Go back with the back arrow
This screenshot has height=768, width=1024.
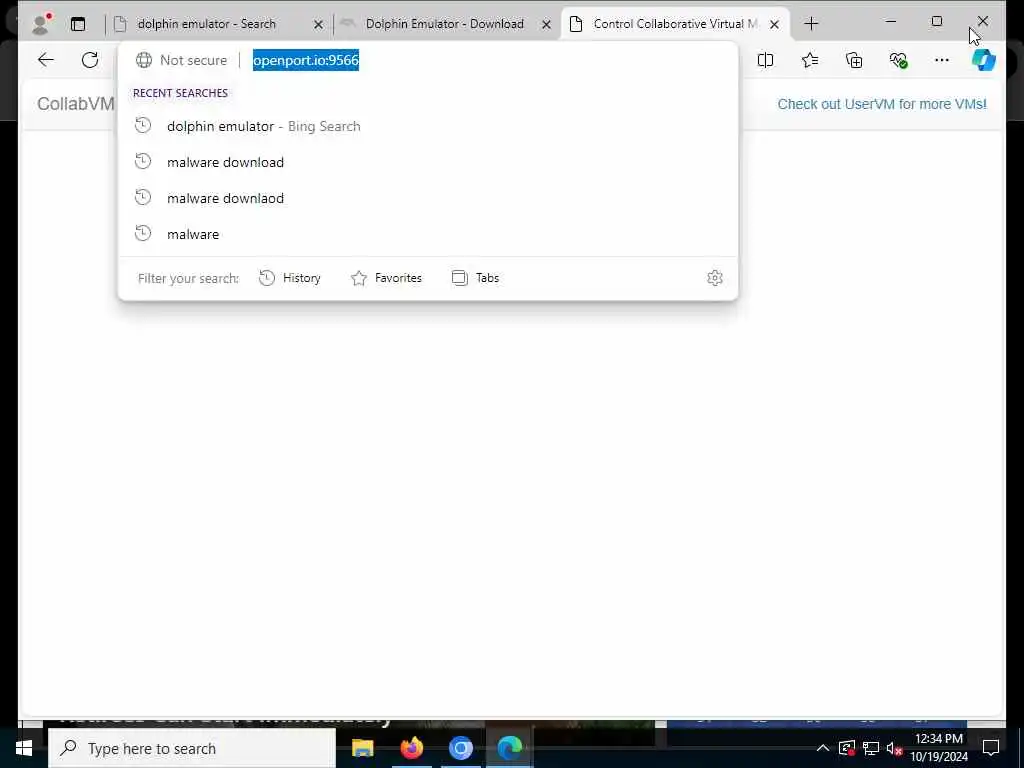(x=46, y=60)
